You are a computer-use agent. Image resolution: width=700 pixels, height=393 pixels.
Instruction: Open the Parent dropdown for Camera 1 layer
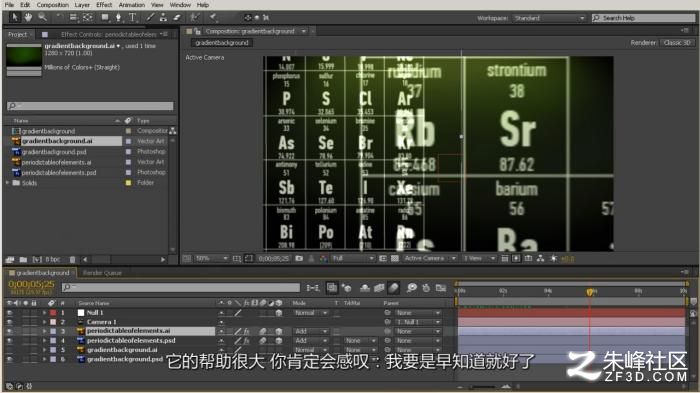(x=418, y=322)
